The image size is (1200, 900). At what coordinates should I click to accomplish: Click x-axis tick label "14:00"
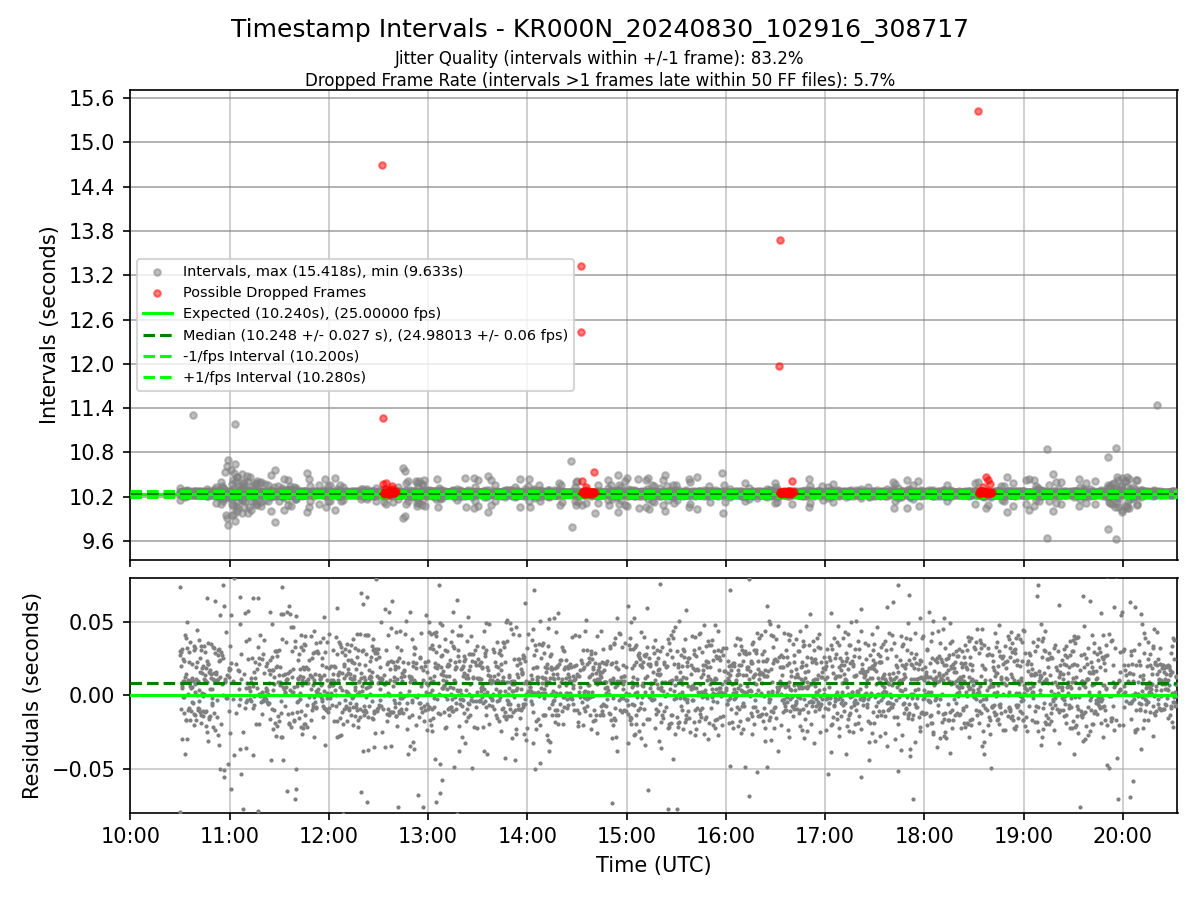click(x=527, y=835)
